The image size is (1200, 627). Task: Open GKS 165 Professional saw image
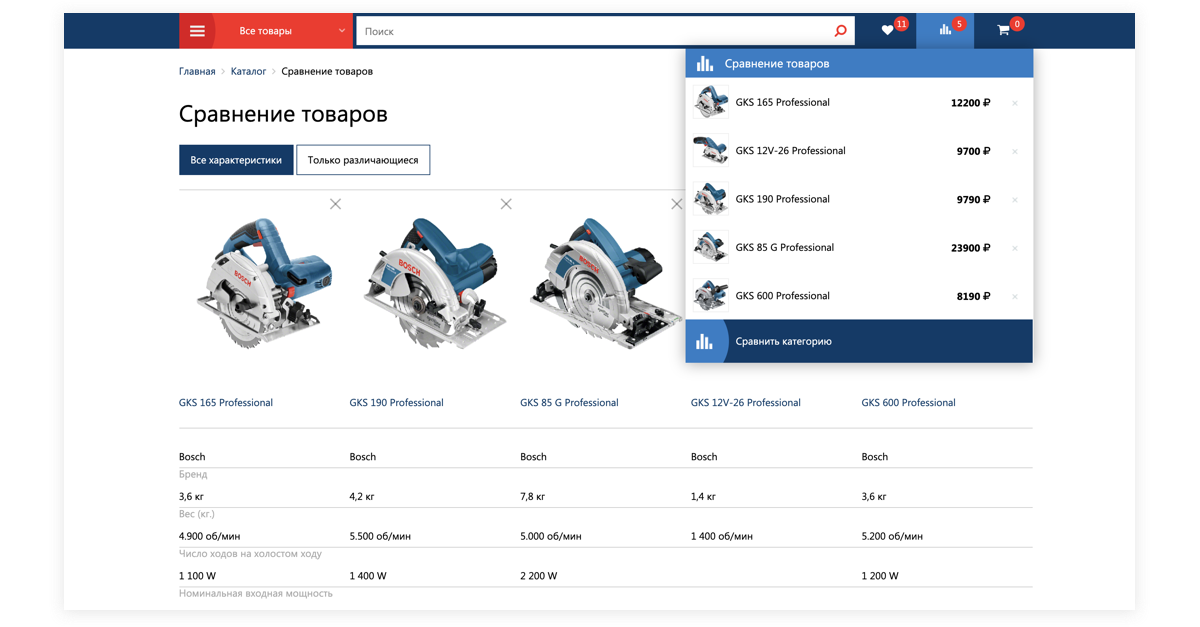click(x=263, y=282)
